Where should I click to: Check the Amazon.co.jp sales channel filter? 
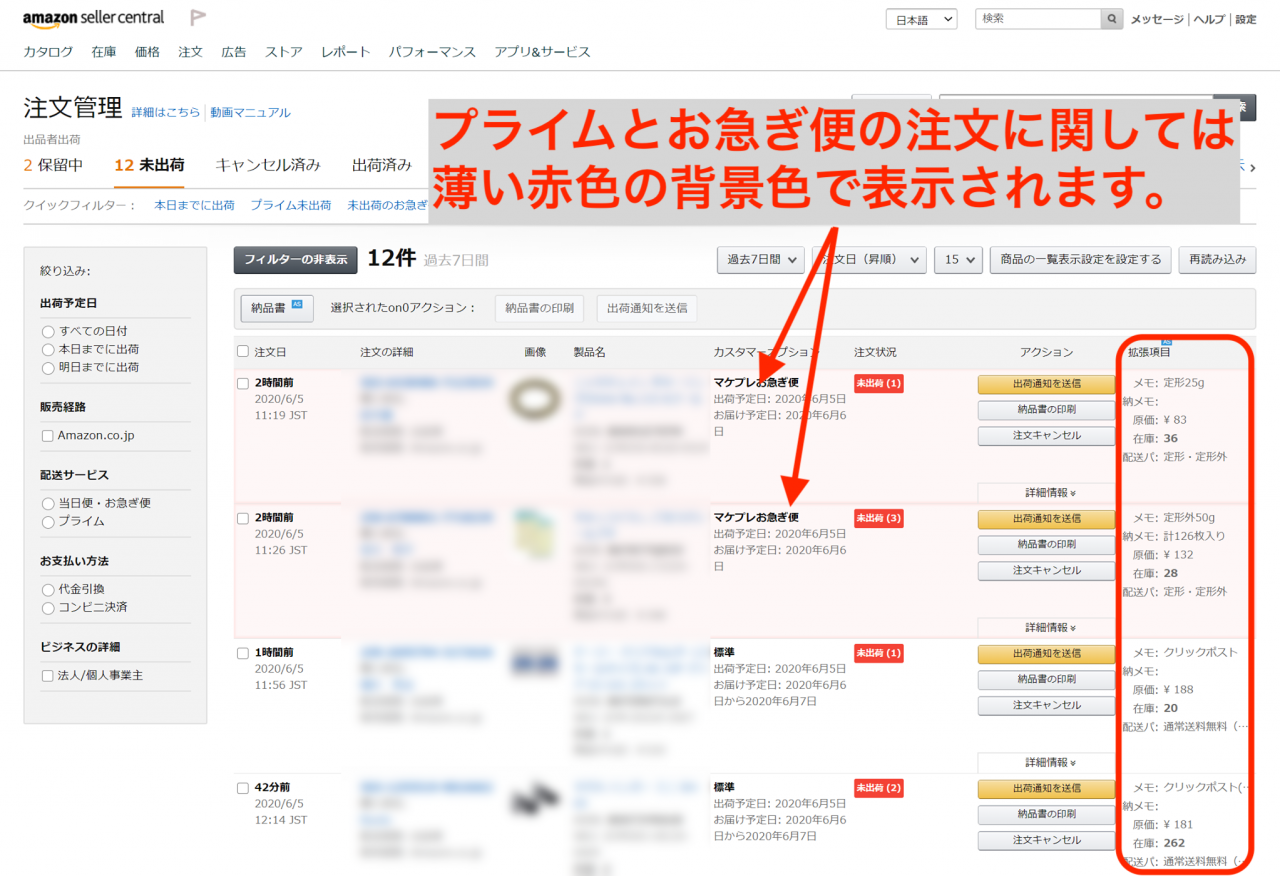tap(48, 436)
